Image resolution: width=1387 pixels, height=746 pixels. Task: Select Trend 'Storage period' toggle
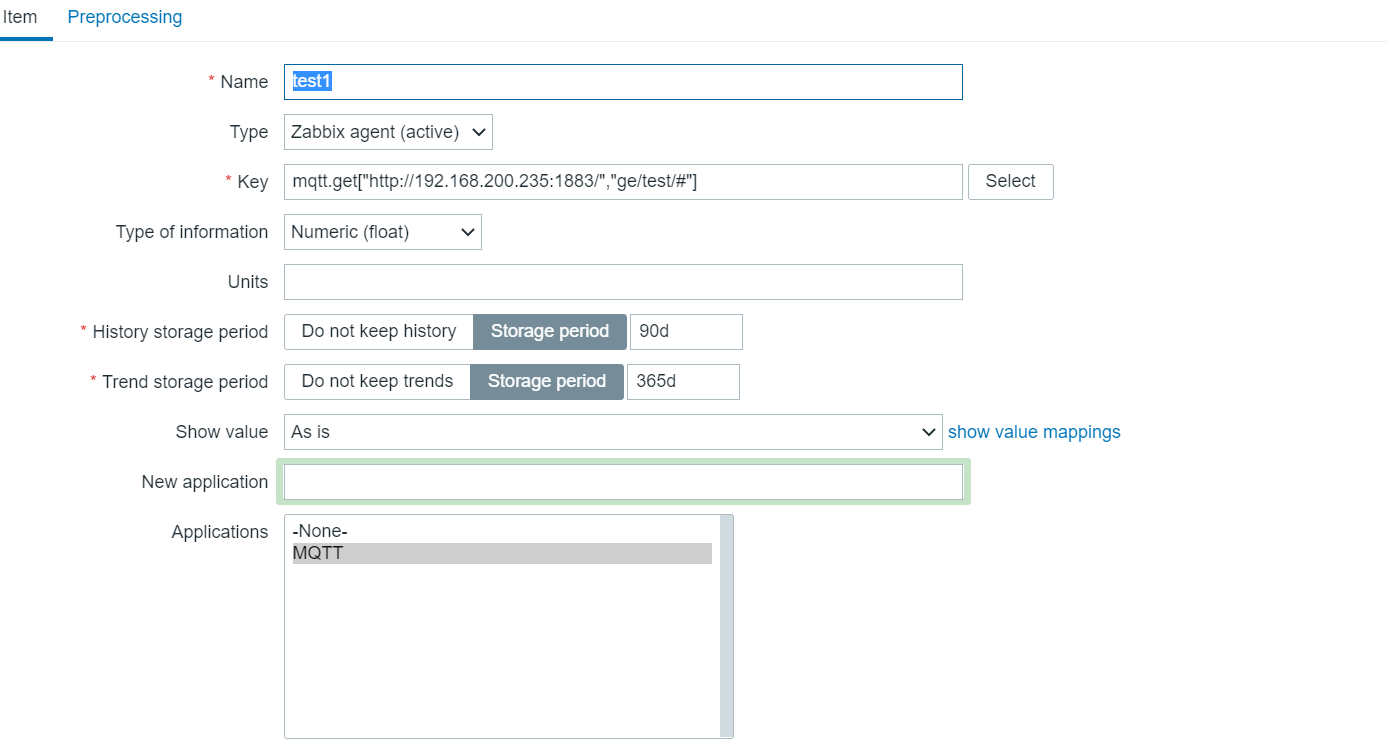click(546, 382)
